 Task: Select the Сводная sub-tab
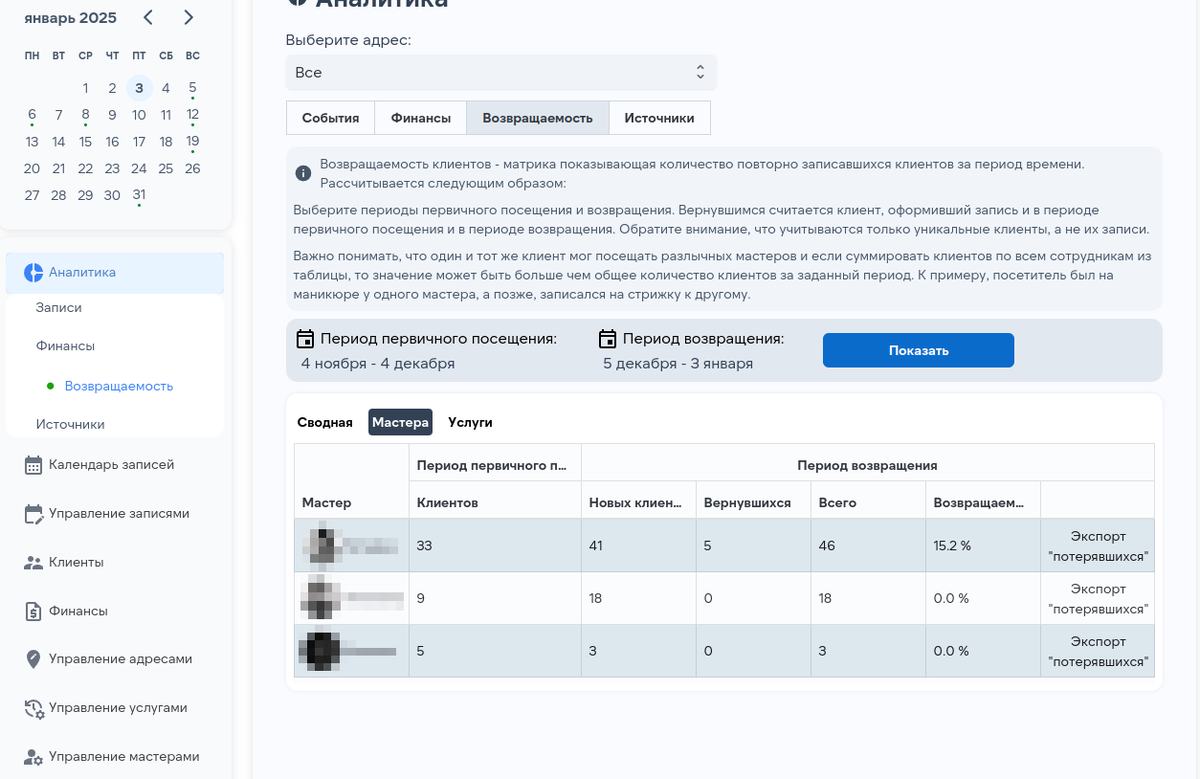click(324, 422)
